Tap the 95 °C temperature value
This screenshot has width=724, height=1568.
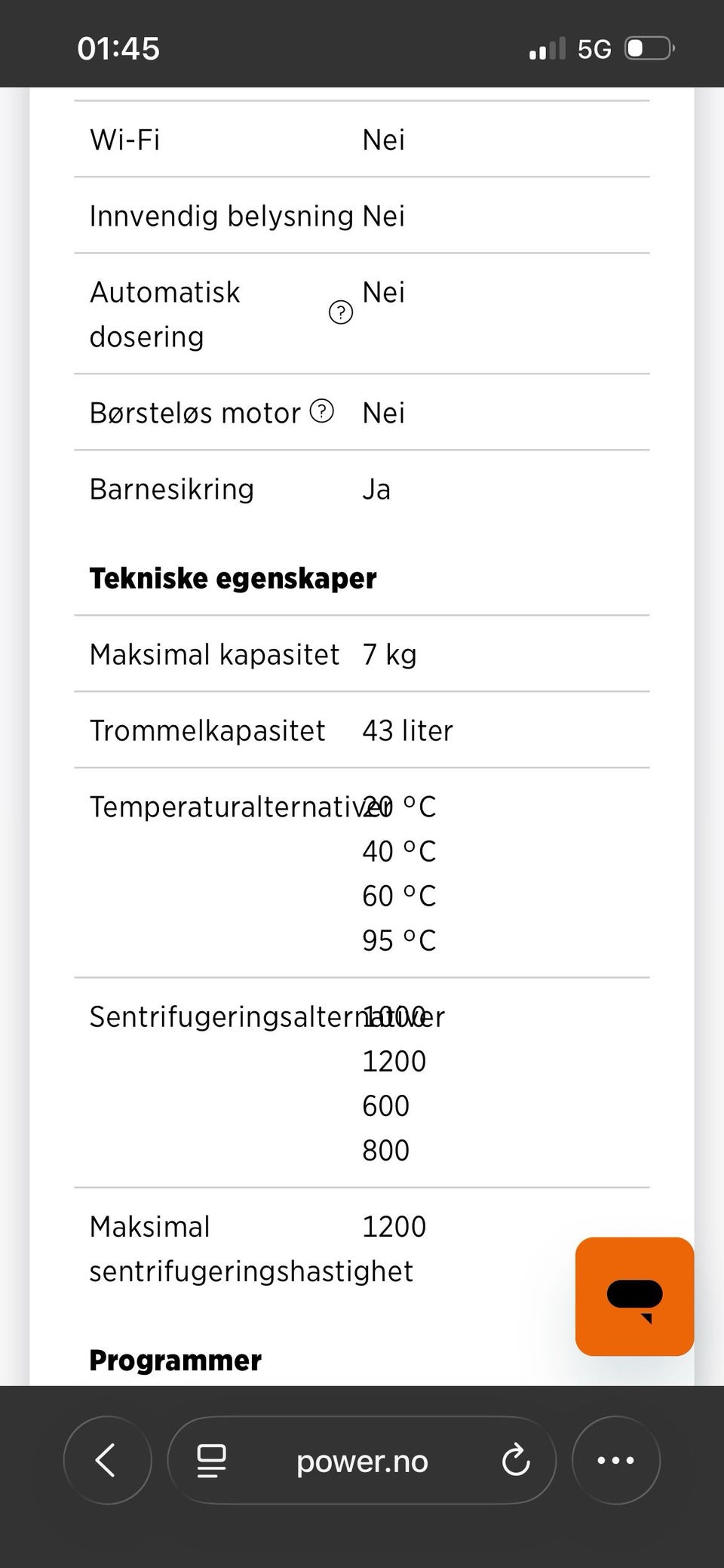(x=399, y=940)
